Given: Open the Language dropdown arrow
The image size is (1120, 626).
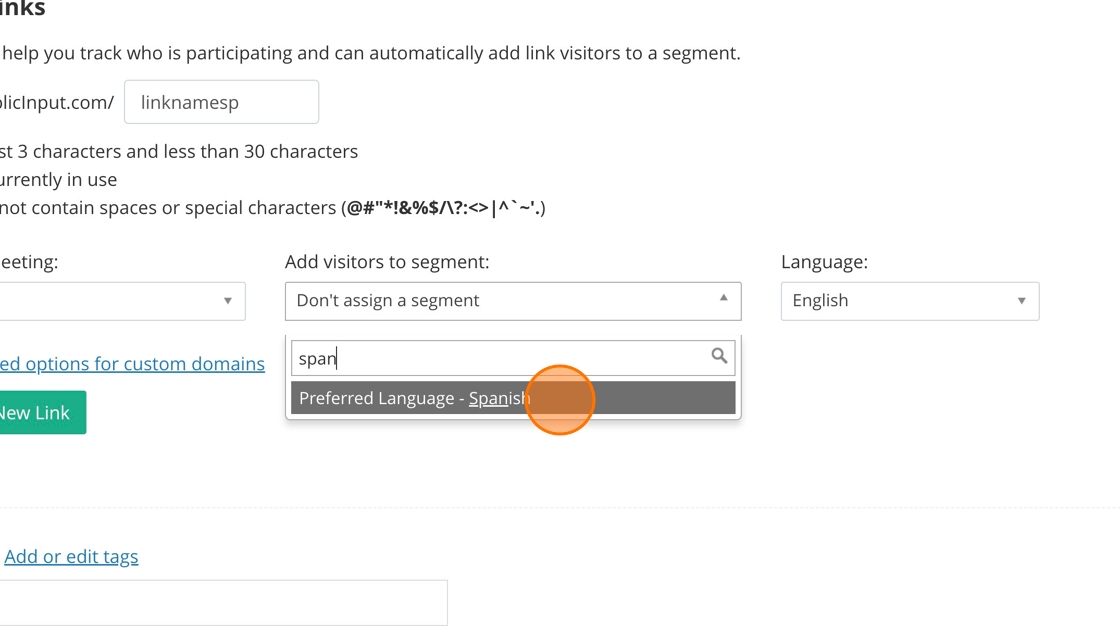Looking at the screenshot, I should tap(1021, 301).
